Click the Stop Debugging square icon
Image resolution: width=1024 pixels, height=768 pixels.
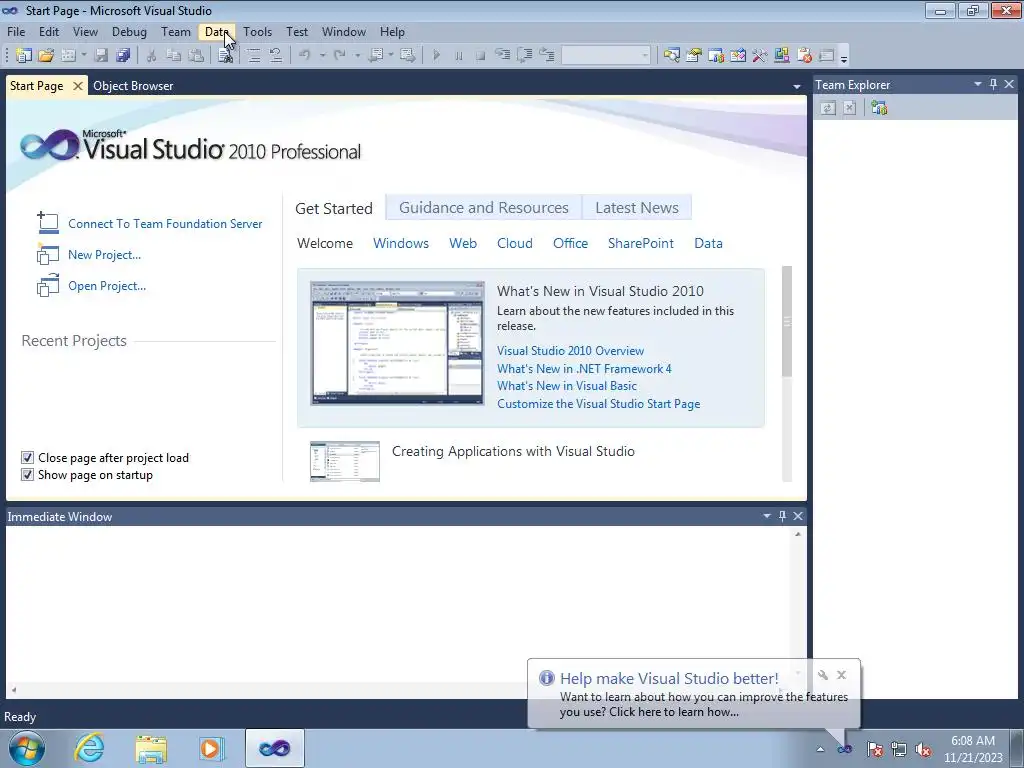(x=481, y=56)
